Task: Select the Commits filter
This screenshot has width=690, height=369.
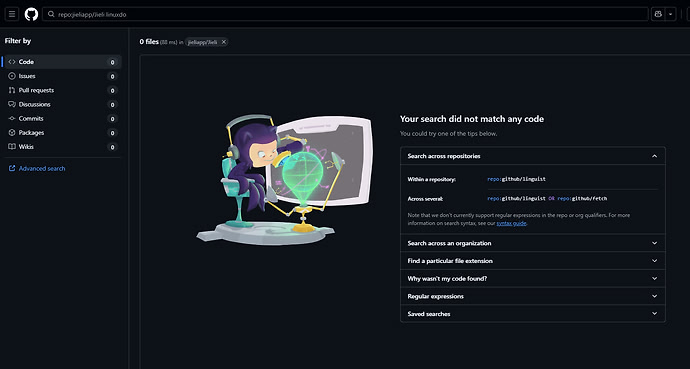Action: tap(62, 118)
